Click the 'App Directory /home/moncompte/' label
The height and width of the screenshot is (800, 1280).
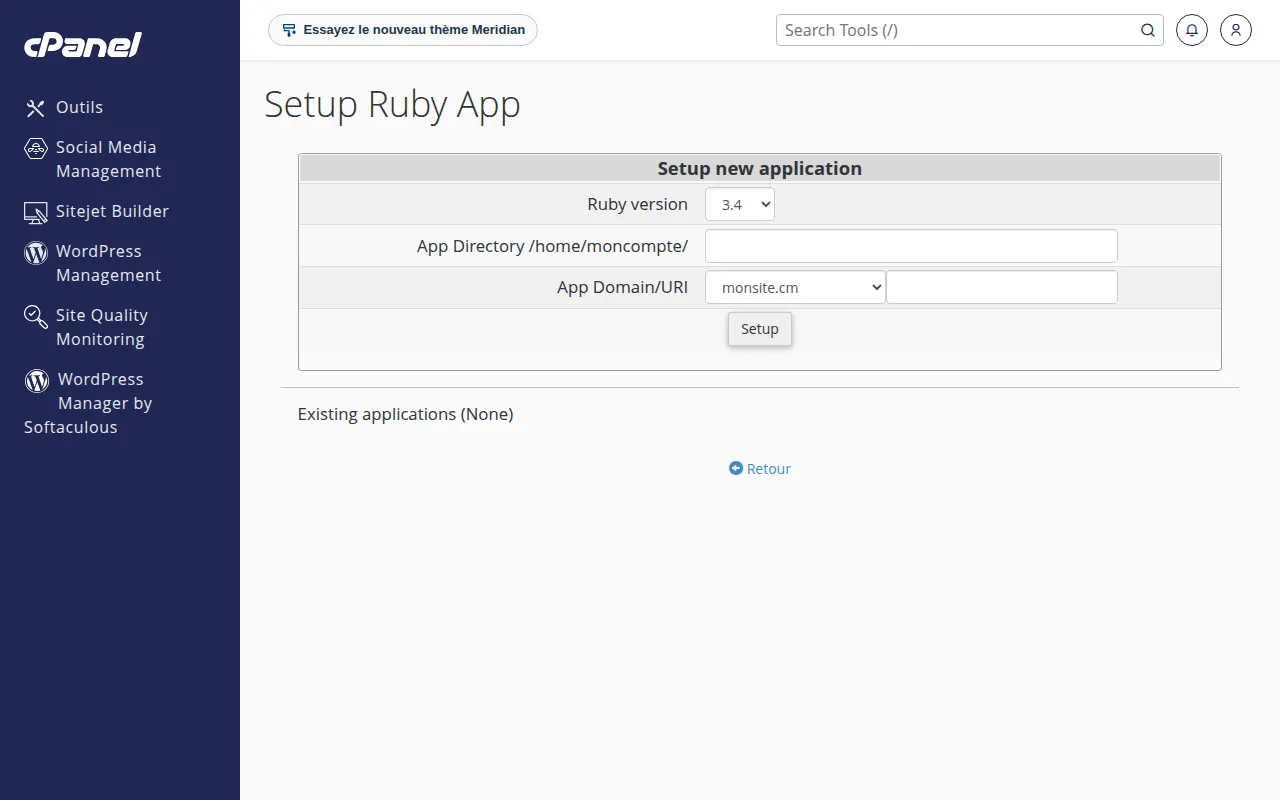click(x=552, y=246)
